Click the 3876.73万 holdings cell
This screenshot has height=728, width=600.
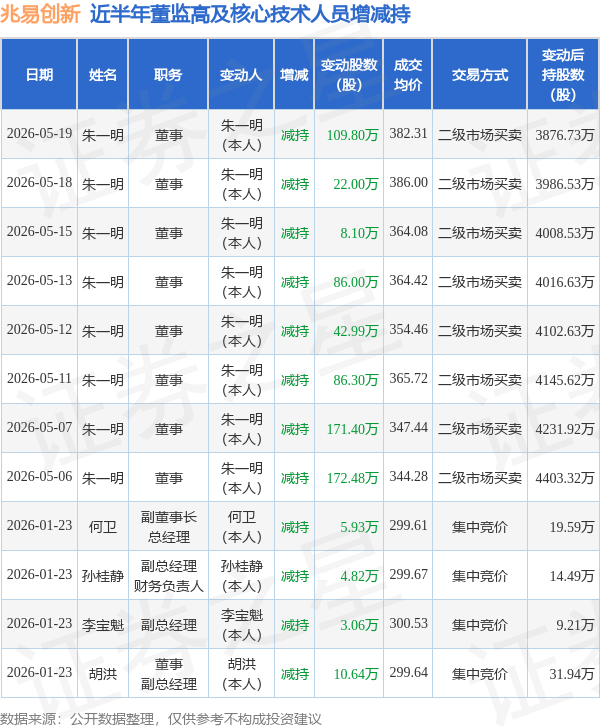pyautogui.click(x=564, y=135)
